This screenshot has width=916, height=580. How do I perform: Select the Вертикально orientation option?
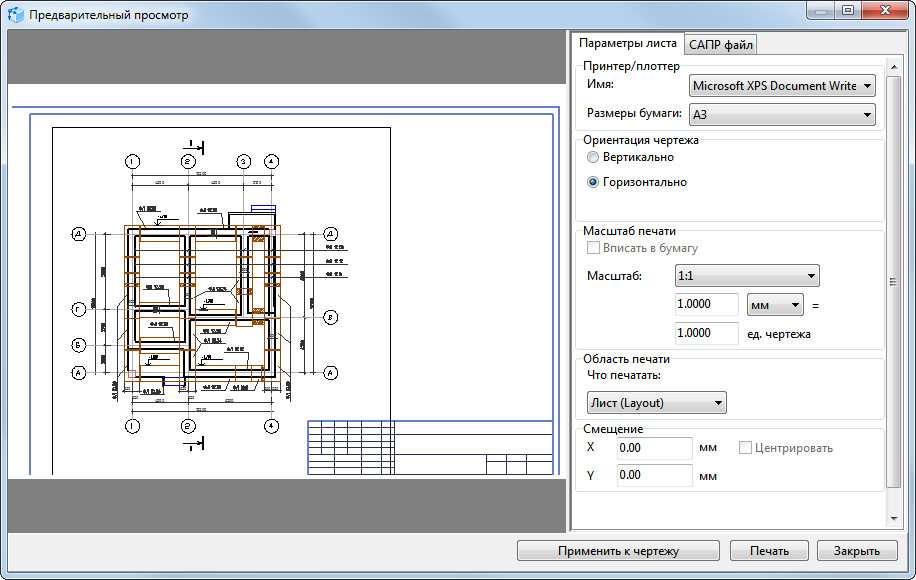pyautogui.click(x=593, y=158)
